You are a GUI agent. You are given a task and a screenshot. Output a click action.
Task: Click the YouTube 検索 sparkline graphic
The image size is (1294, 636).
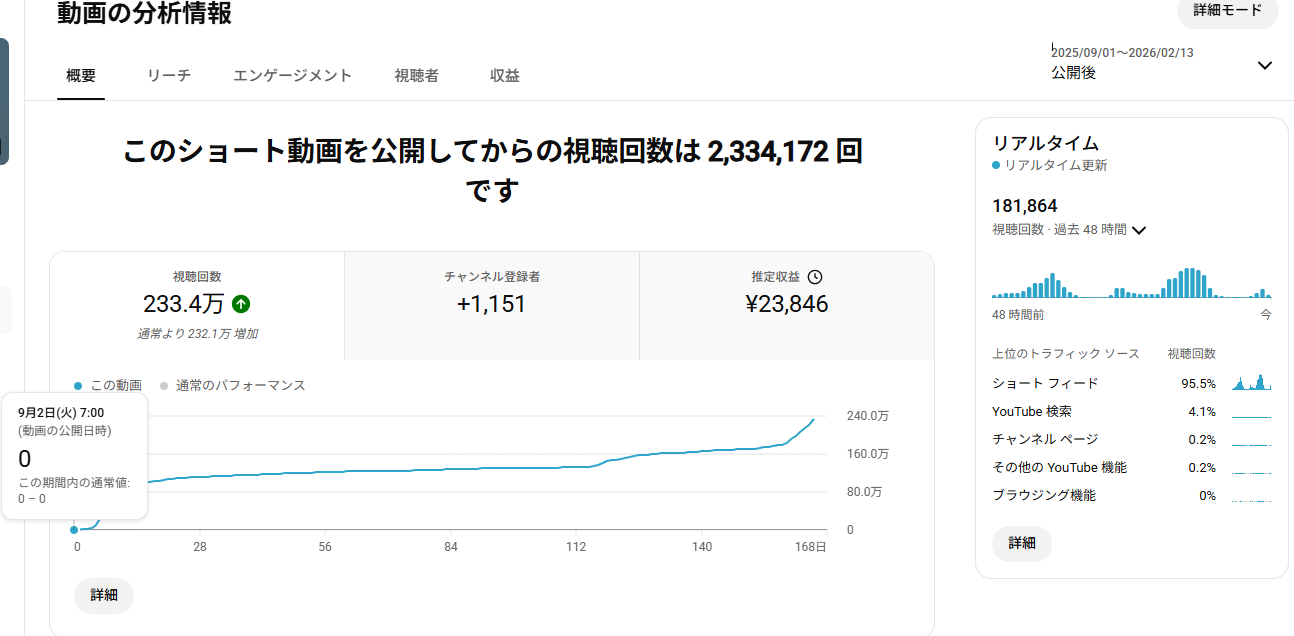click(x=1251, y=412)
